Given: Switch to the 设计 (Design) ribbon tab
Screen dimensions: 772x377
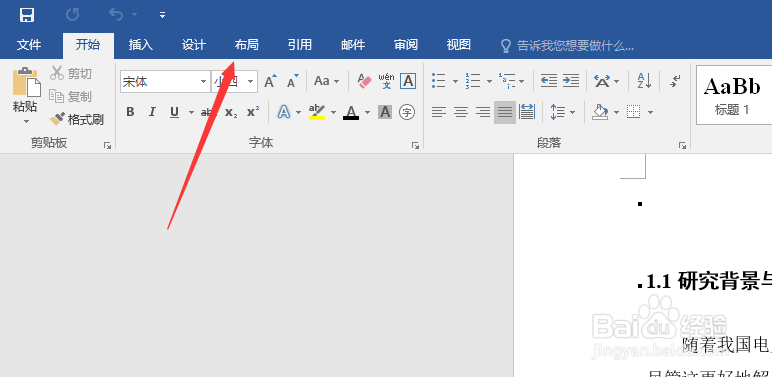Looking at the screenshot, I should (193, 45).
